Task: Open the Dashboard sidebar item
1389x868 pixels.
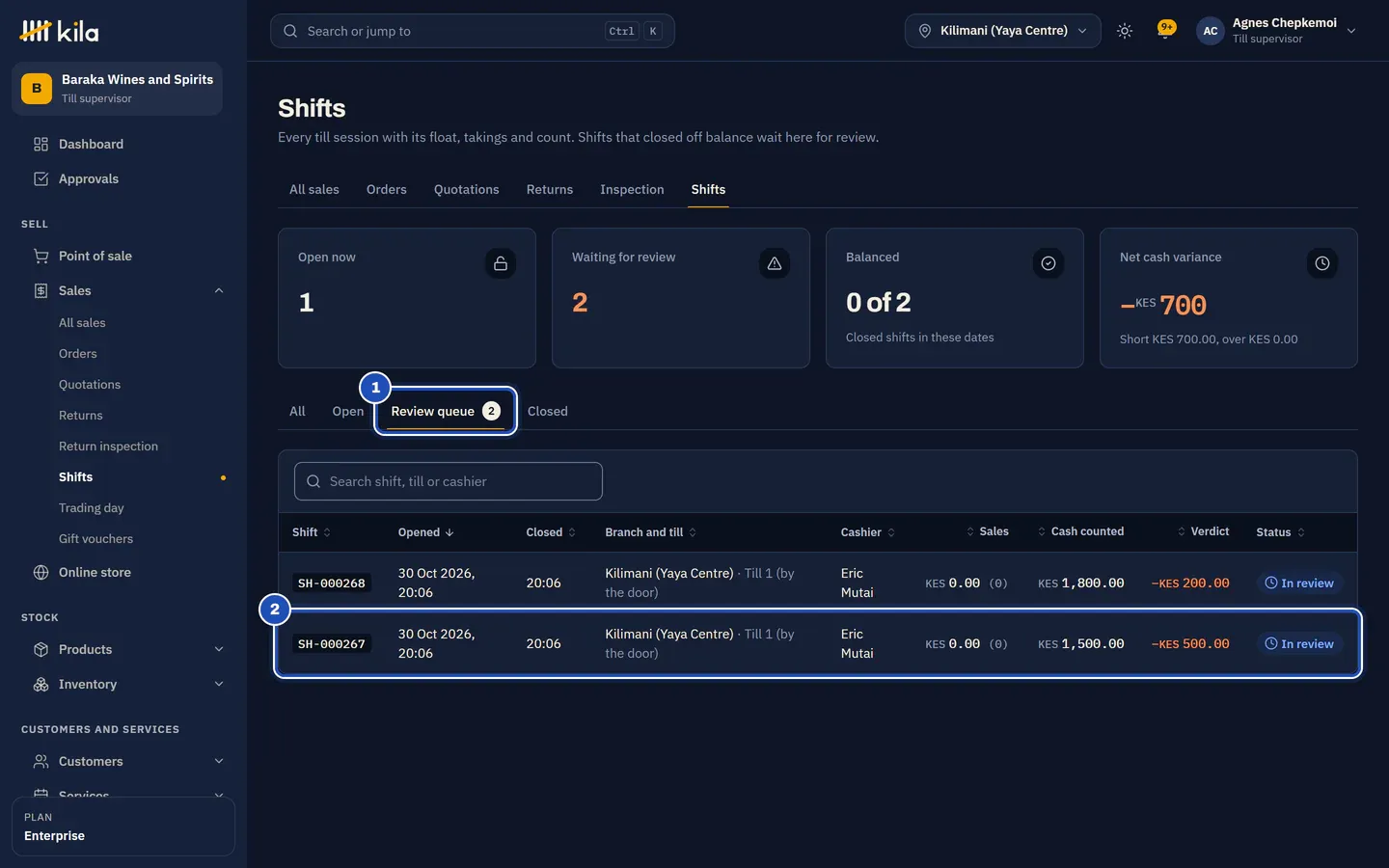Action: pyautogui.click(x=91, y=144)
